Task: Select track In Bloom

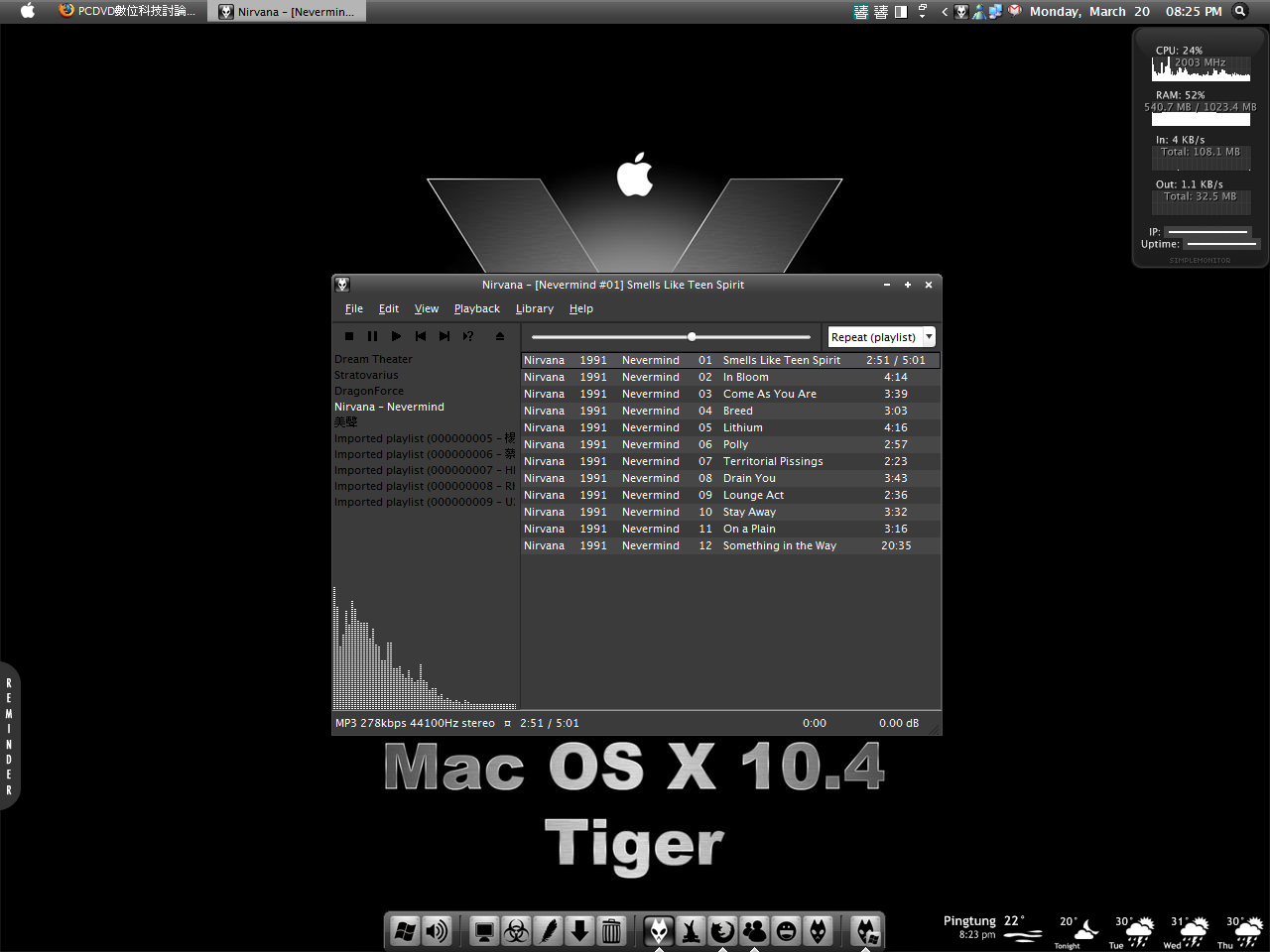Action: [730, 377]
